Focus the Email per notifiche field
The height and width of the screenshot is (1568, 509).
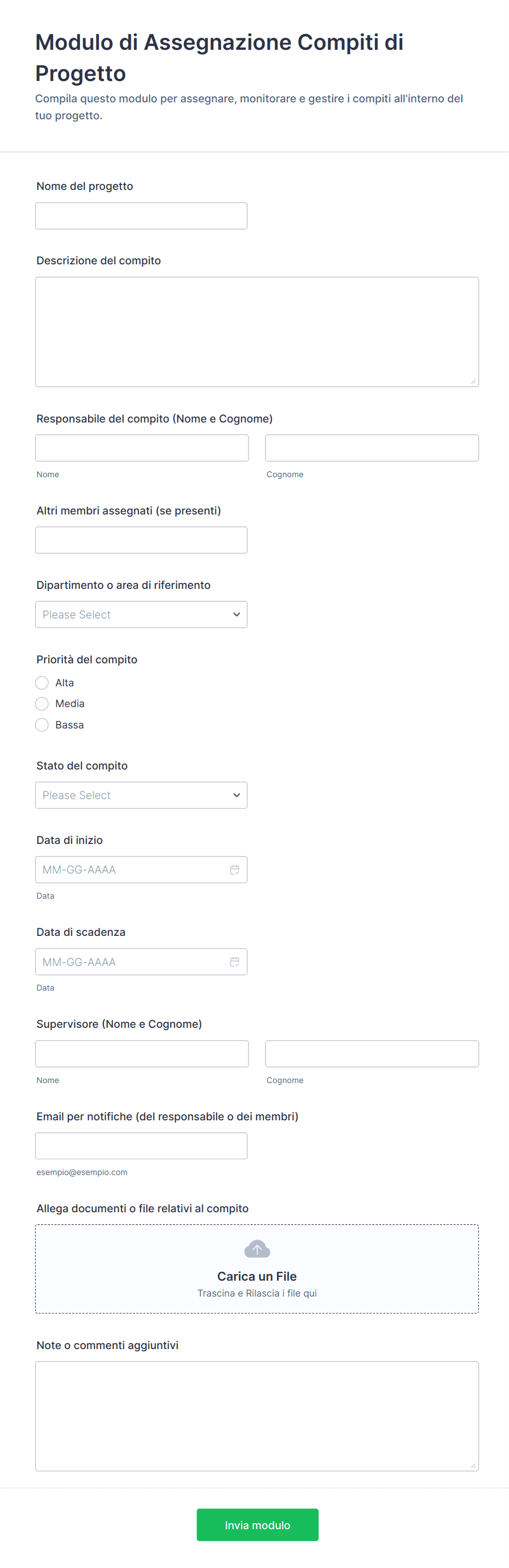point(141,1145)
